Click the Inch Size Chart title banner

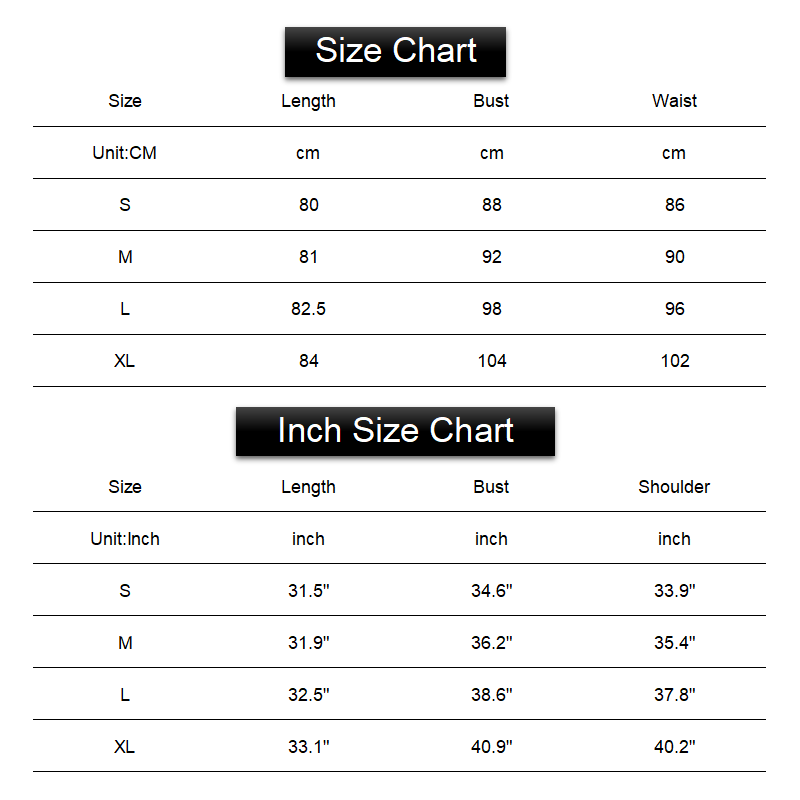point(395,431)
